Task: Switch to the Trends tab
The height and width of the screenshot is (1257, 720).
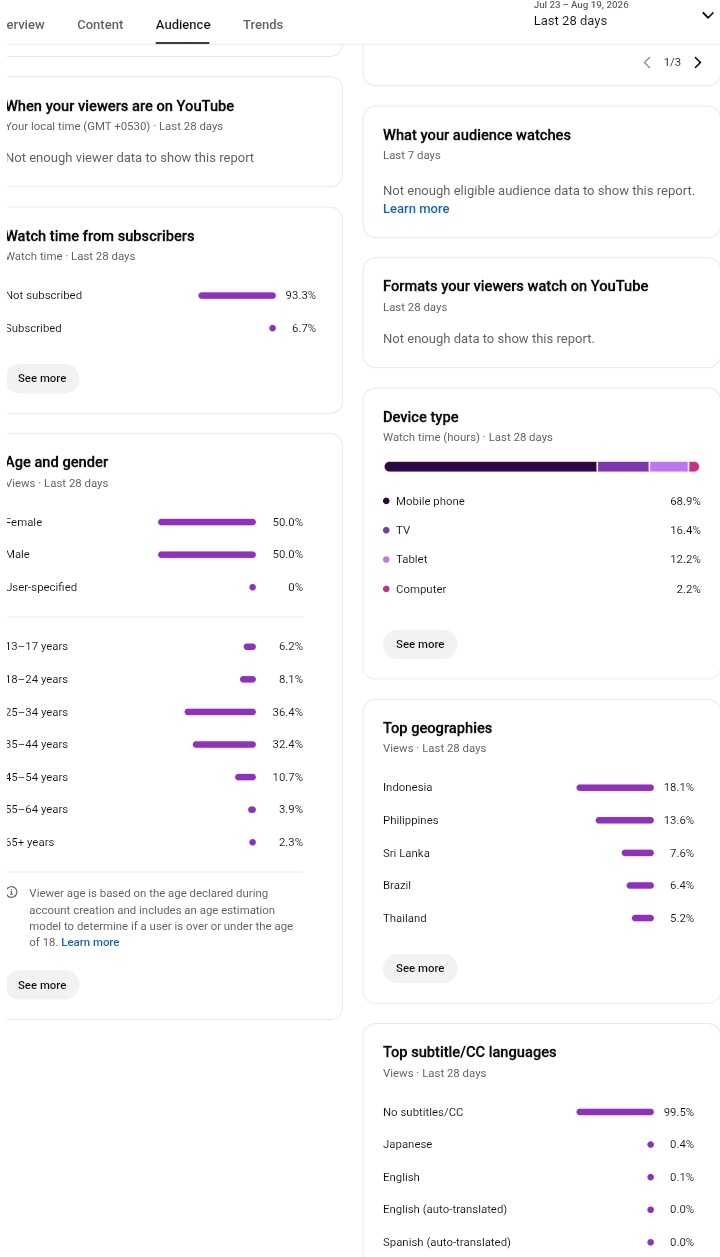Action: [263, 24]
